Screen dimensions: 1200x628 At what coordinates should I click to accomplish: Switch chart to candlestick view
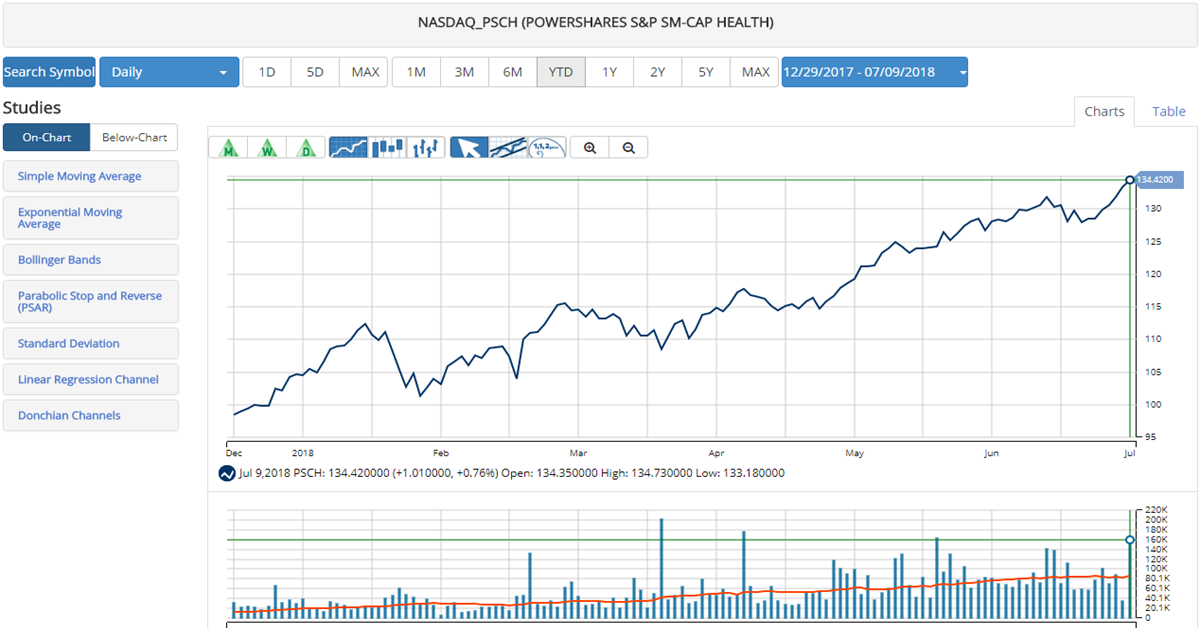[390, 147]
